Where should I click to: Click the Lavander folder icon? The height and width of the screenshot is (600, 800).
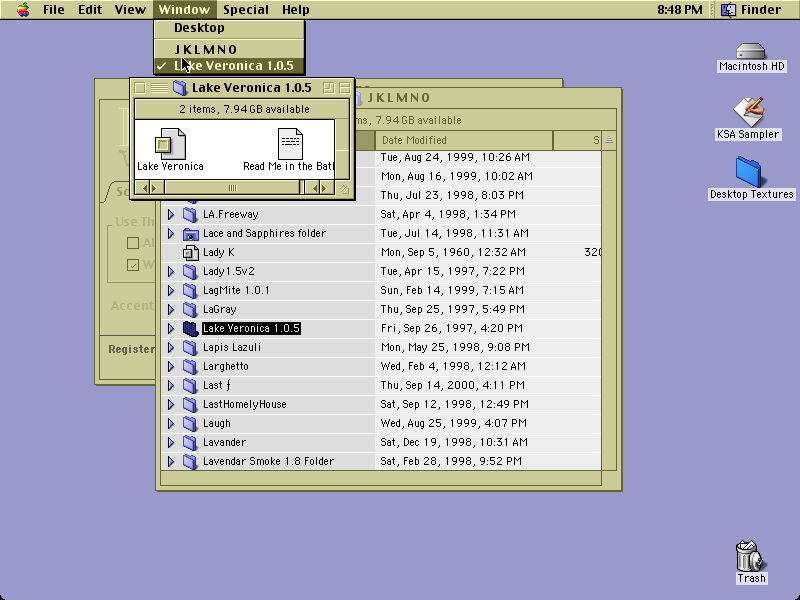pos(190,442)
